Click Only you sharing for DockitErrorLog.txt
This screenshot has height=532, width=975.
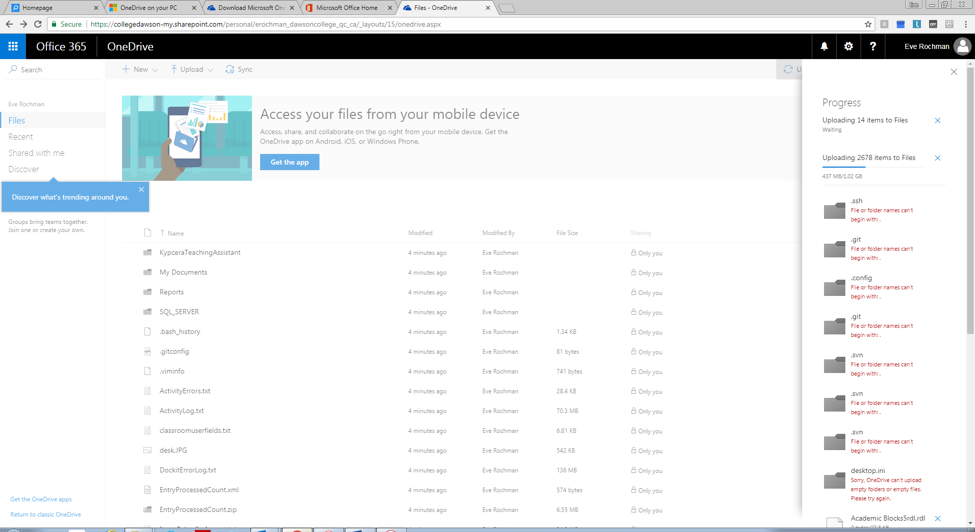pyautogui.click(x=647, y=470)
